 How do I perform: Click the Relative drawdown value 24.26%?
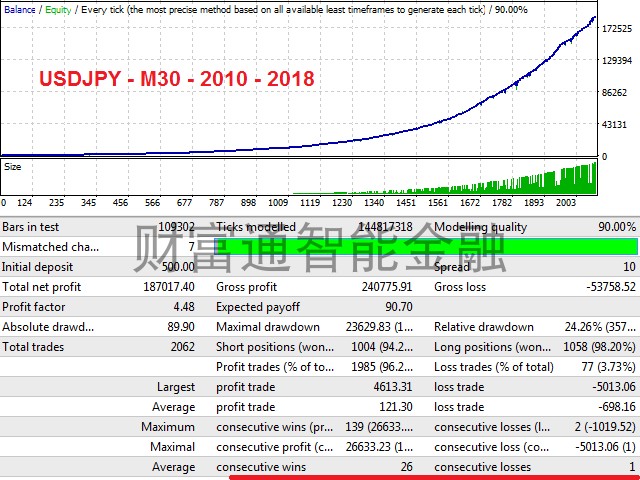click(x=600, y=327)
